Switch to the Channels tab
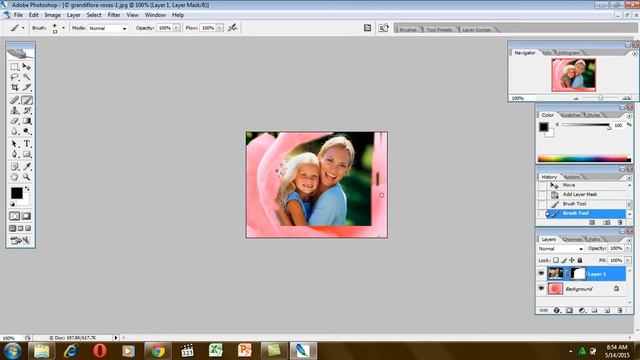Viewport: 640px width, 360px height. [571, 239]
